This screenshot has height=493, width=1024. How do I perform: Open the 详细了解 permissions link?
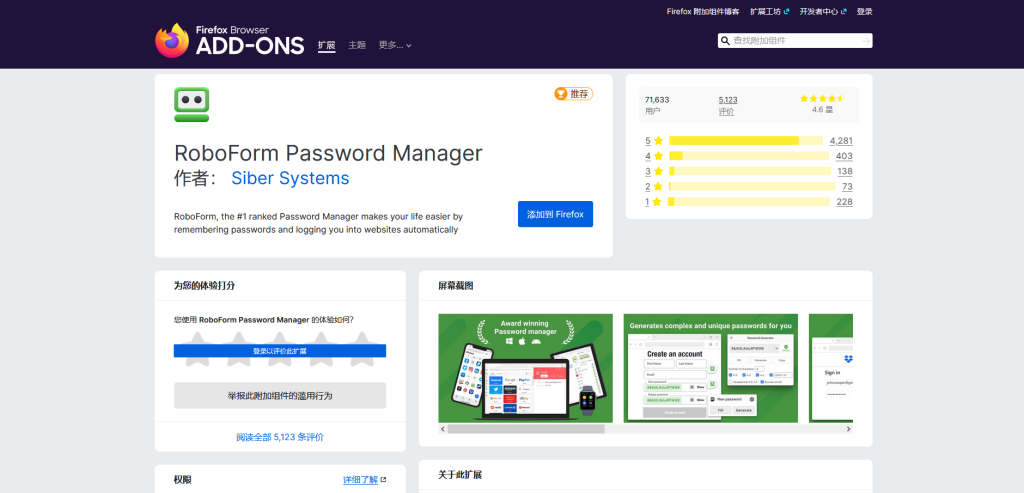(x=360, y=480)
